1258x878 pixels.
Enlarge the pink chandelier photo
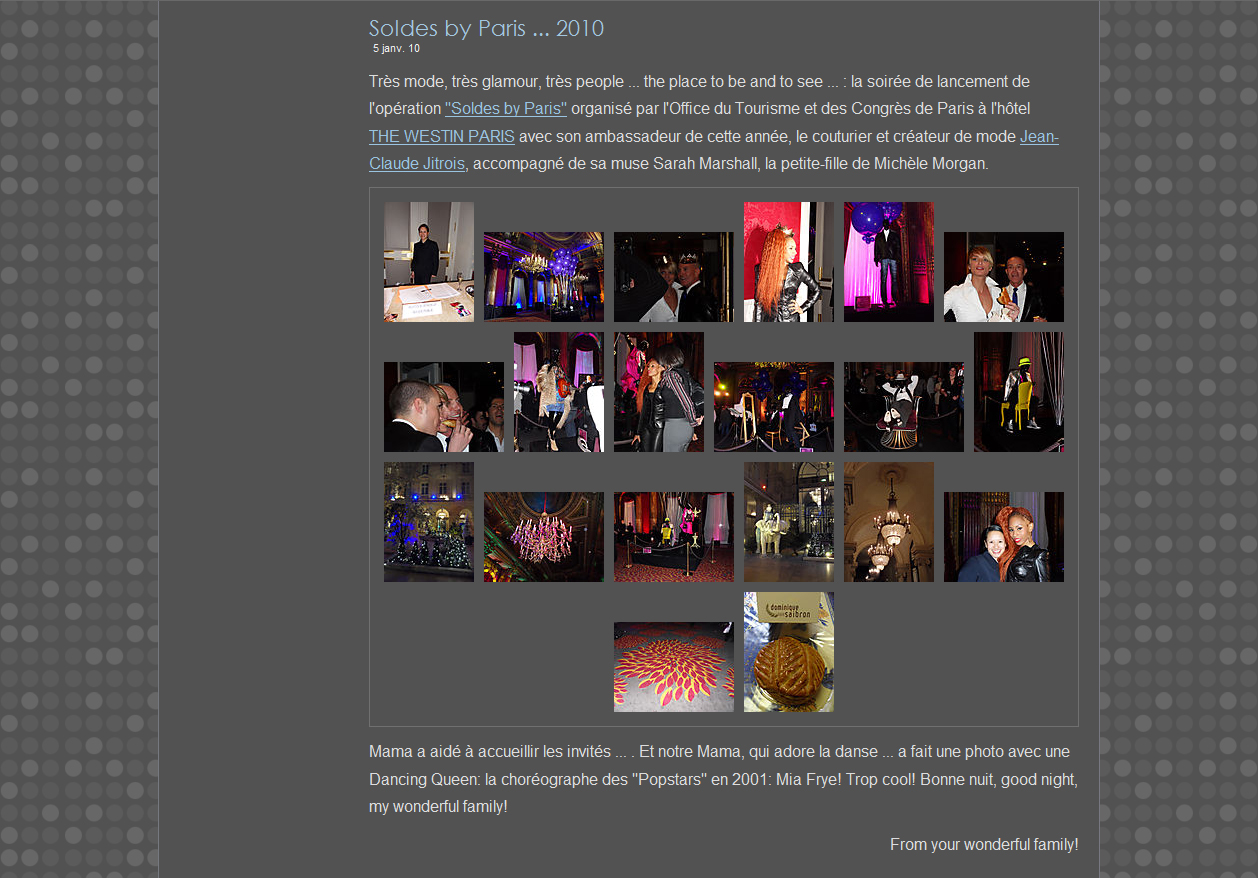543,537
